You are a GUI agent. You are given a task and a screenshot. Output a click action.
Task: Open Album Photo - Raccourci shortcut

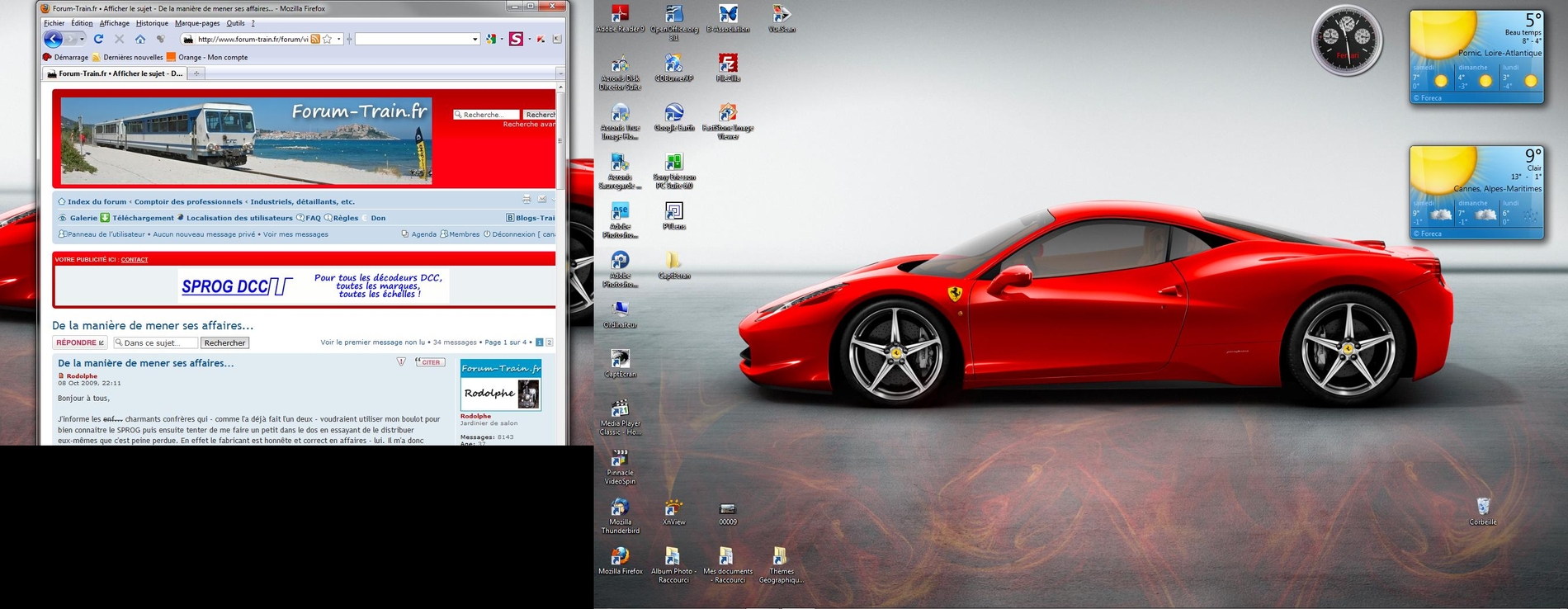coord(674,565)
